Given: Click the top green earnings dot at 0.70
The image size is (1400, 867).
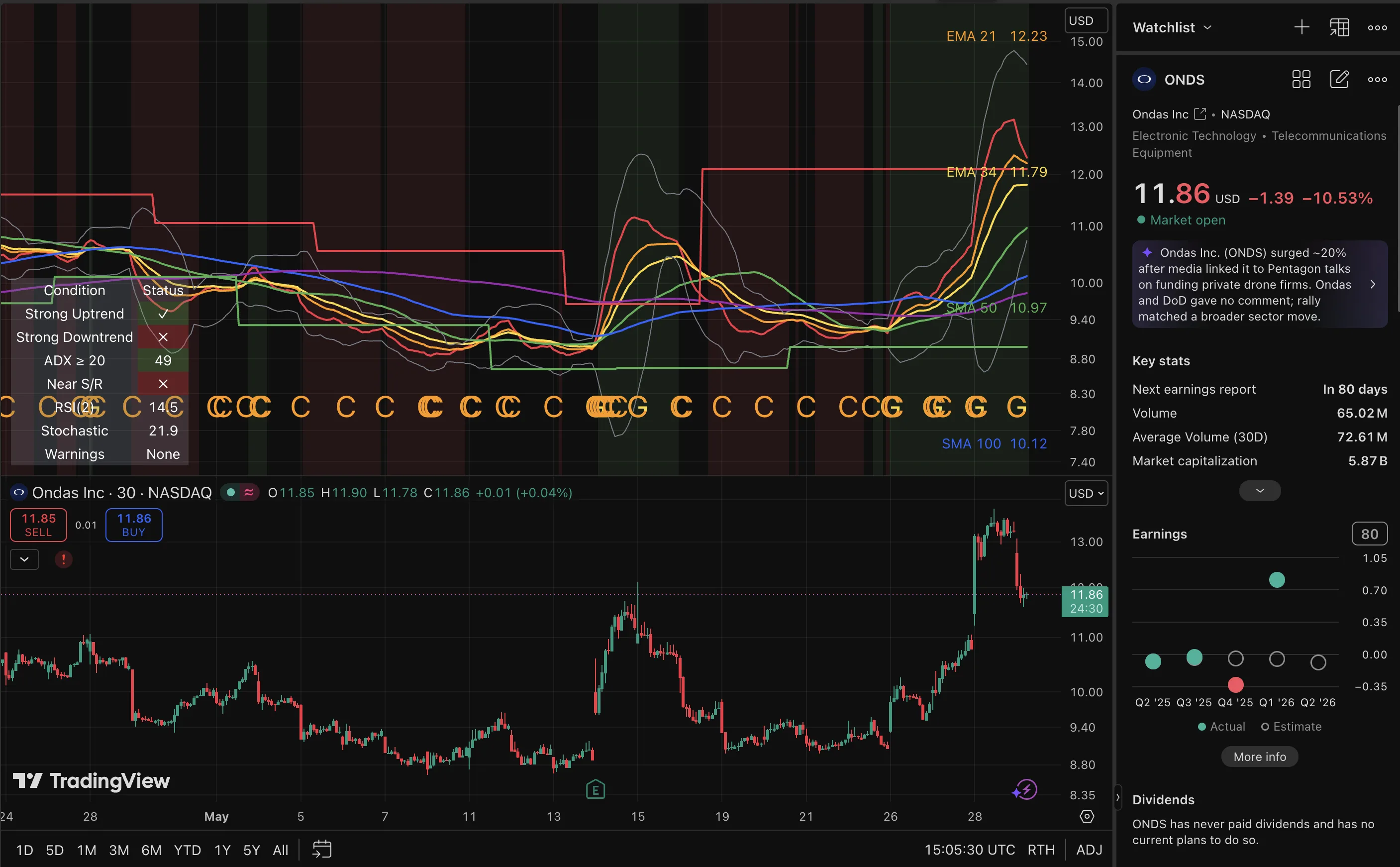Looking at the screenshot, I should tap(1277, 580).
